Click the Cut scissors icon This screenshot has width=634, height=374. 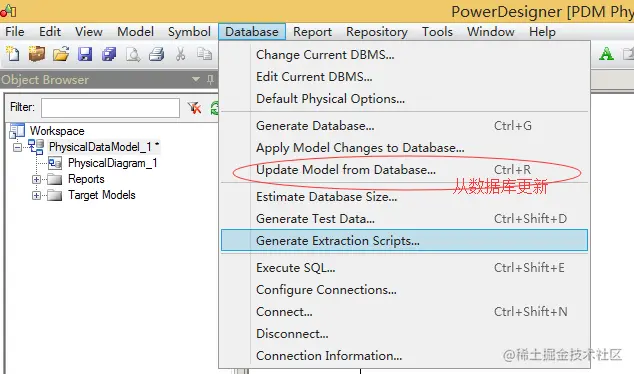[x=180, y=54]
